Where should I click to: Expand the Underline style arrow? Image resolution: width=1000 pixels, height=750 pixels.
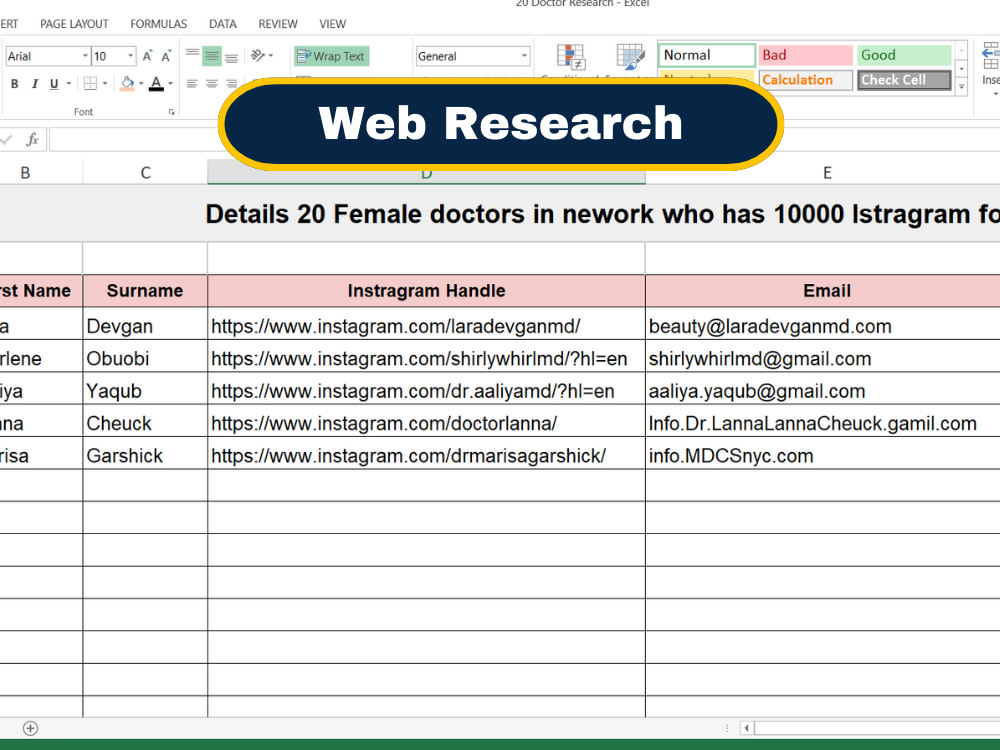(x=68, y=84)
